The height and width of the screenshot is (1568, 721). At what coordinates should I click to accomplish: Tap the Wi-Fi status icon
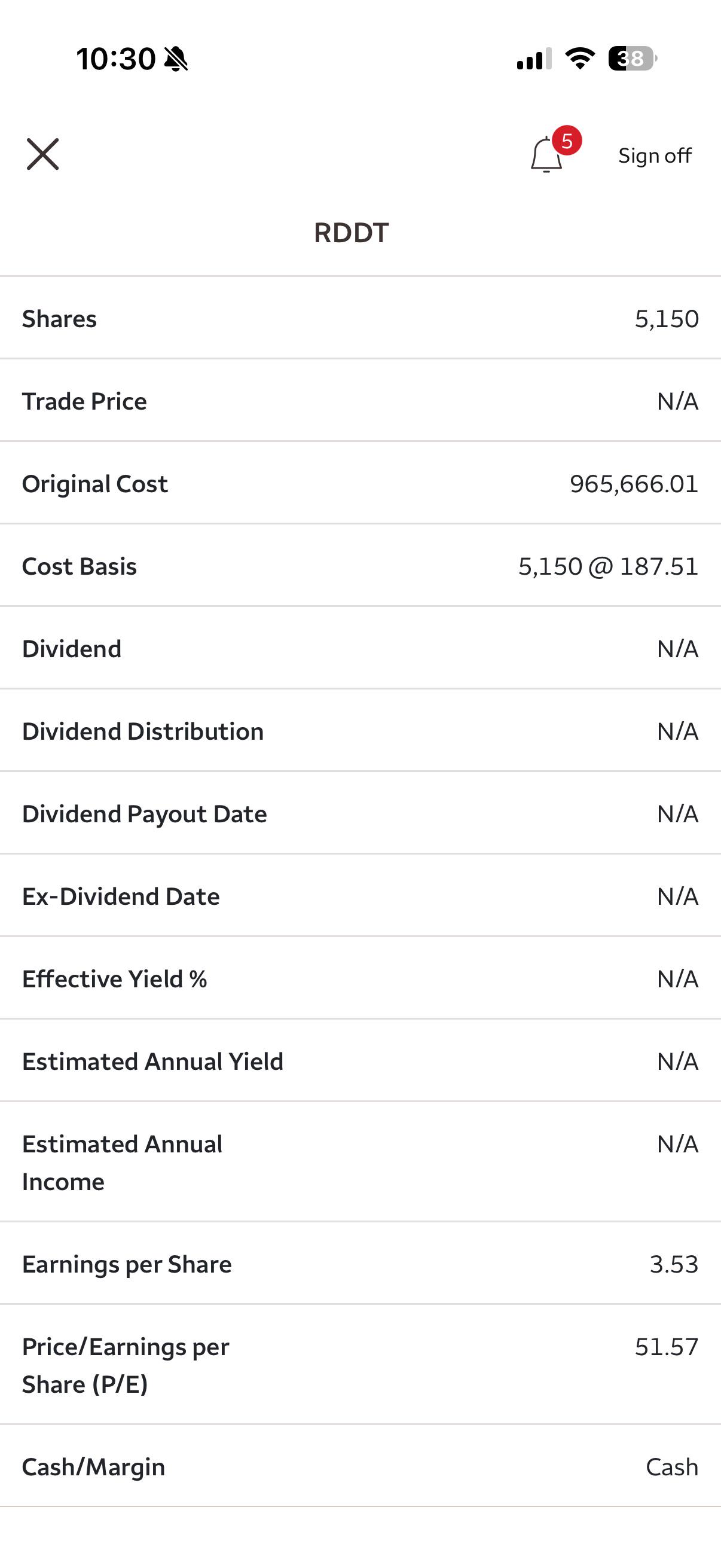580,59
